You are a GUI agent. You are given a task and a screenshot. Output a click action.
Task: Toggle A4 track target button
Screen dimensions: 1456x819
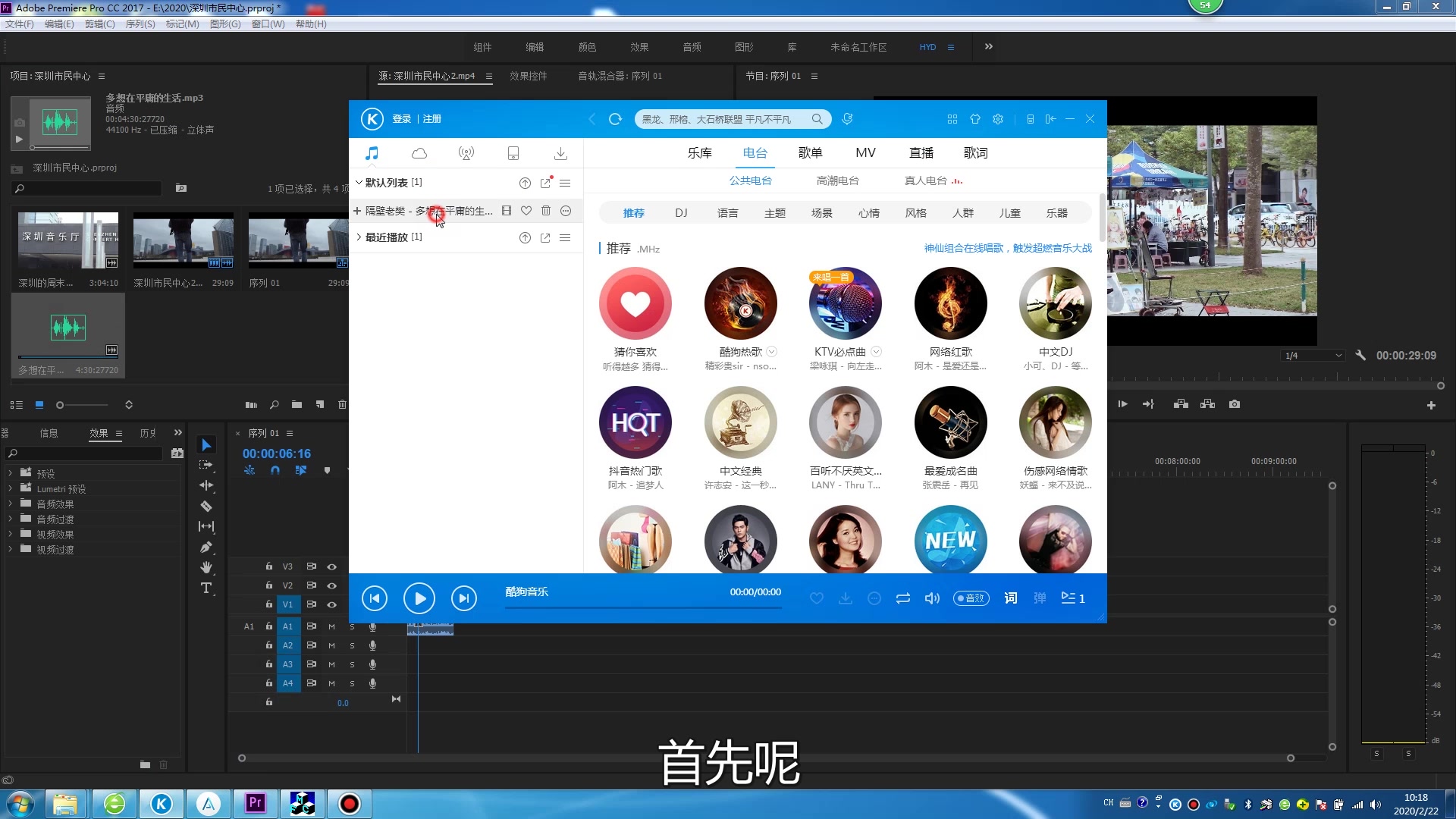click(x=287, y=683)
